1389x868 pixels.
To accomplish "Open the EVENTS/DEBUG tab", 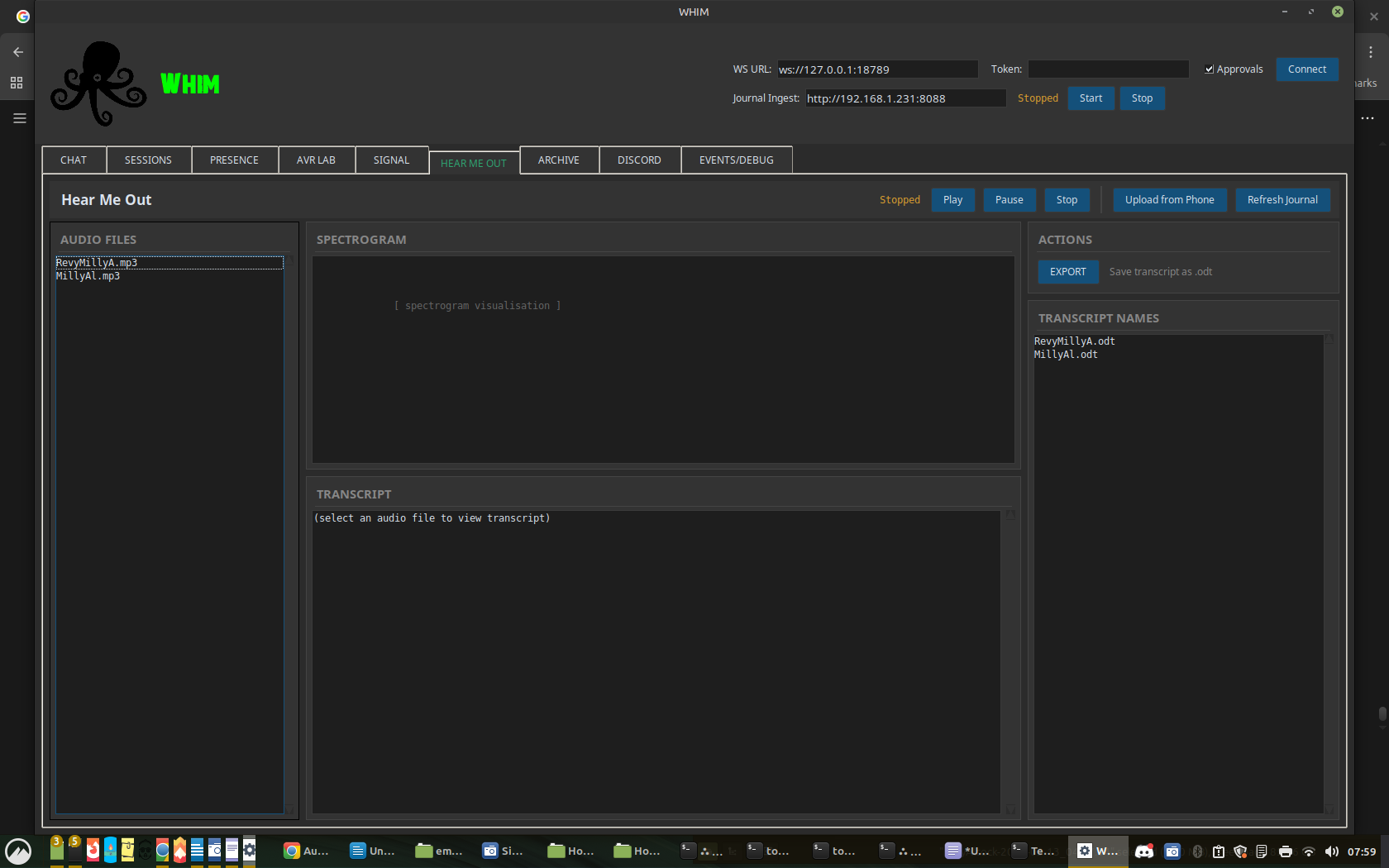I will [737, 160].
